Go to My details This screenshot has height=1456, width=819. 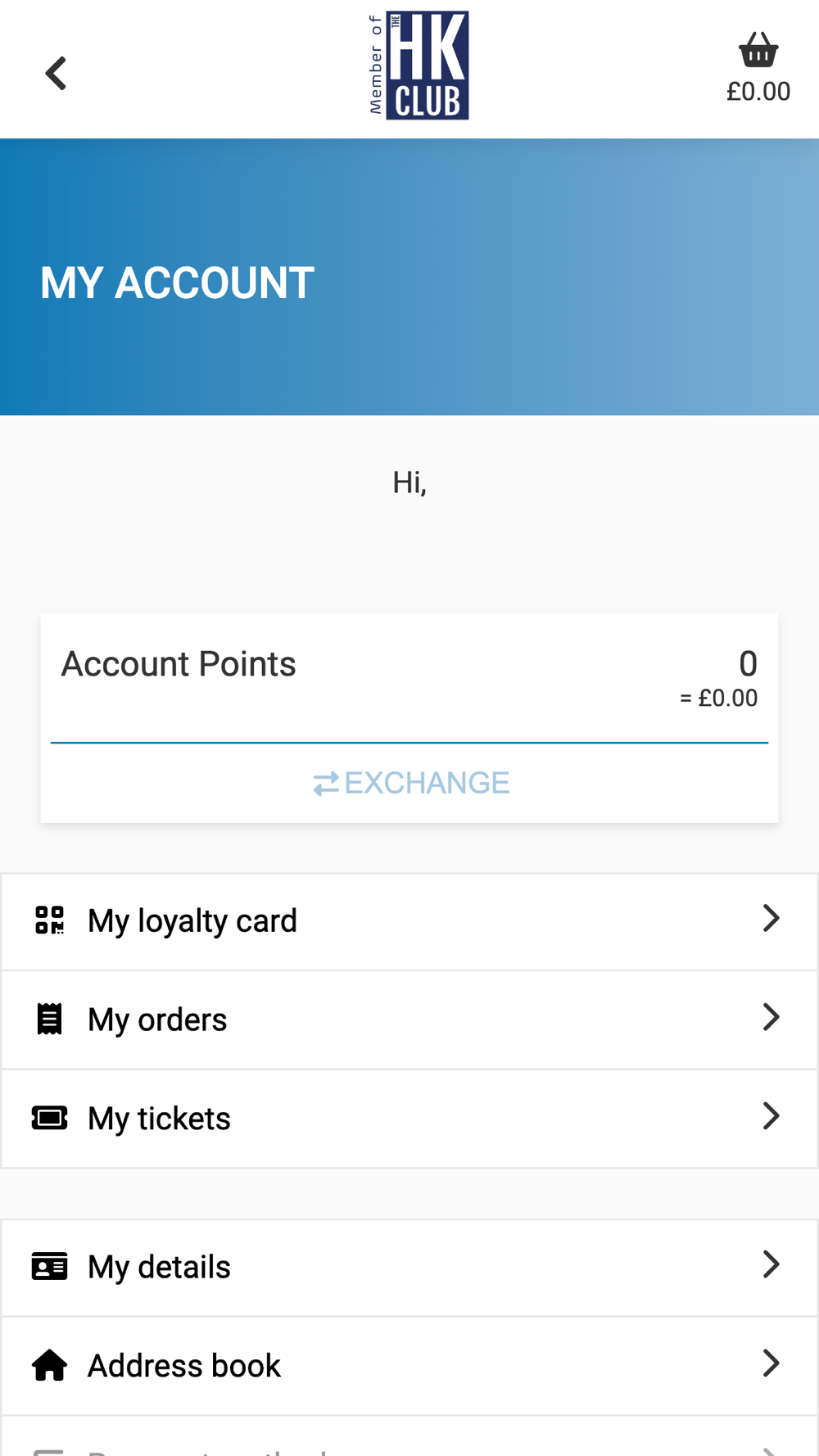click(159, 1268)
